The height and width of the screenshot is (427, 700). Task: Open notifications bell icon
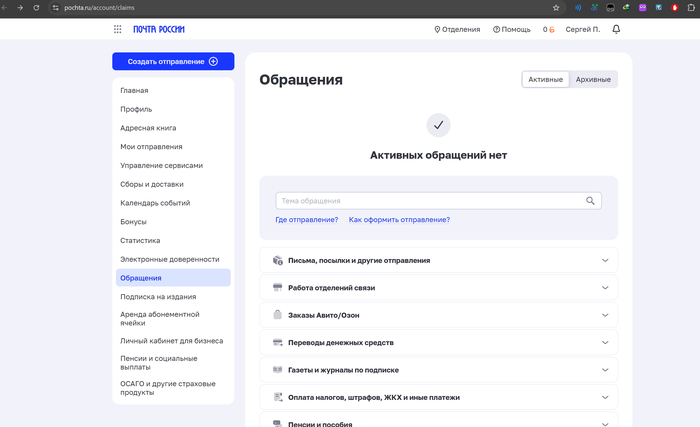click(616, 29)
